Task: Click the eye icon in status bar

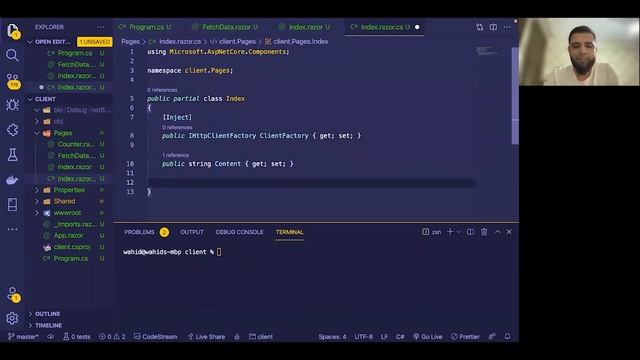Action: [x=51, y=336]
